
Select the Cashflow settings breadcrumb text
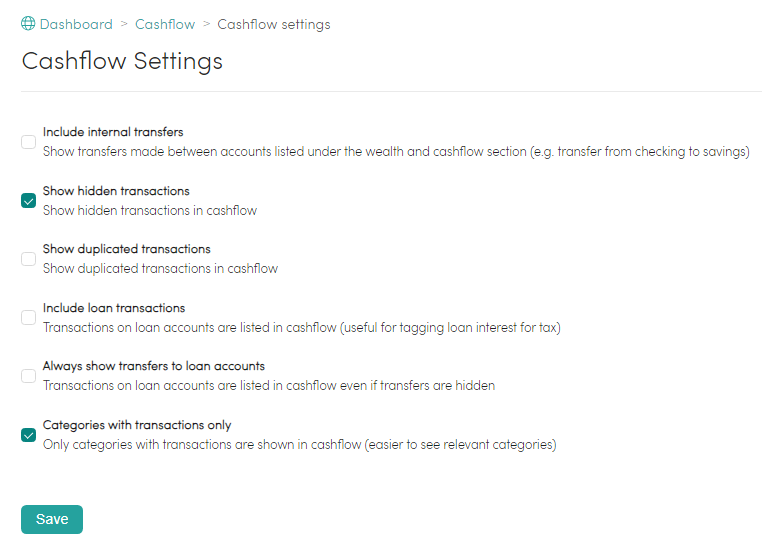click(274, 24)
